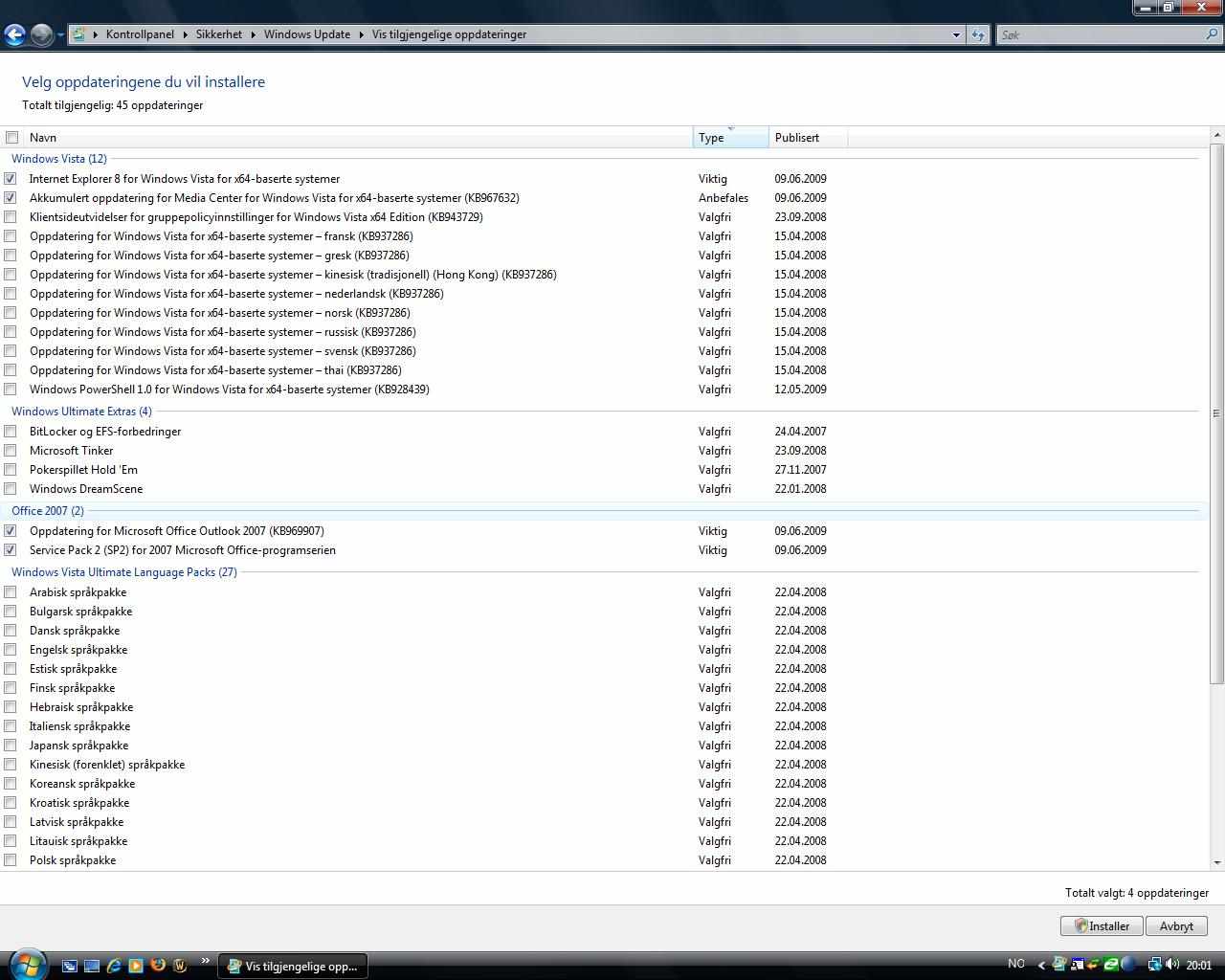Sort list by the Type column header

tap(731, 138)
